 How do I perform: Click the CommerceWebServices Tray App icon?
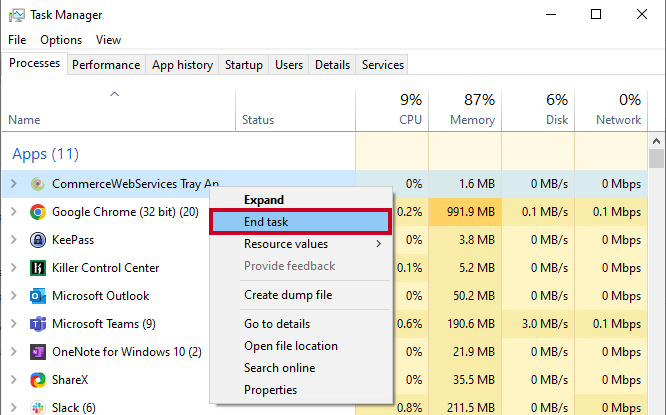[38, 184]
